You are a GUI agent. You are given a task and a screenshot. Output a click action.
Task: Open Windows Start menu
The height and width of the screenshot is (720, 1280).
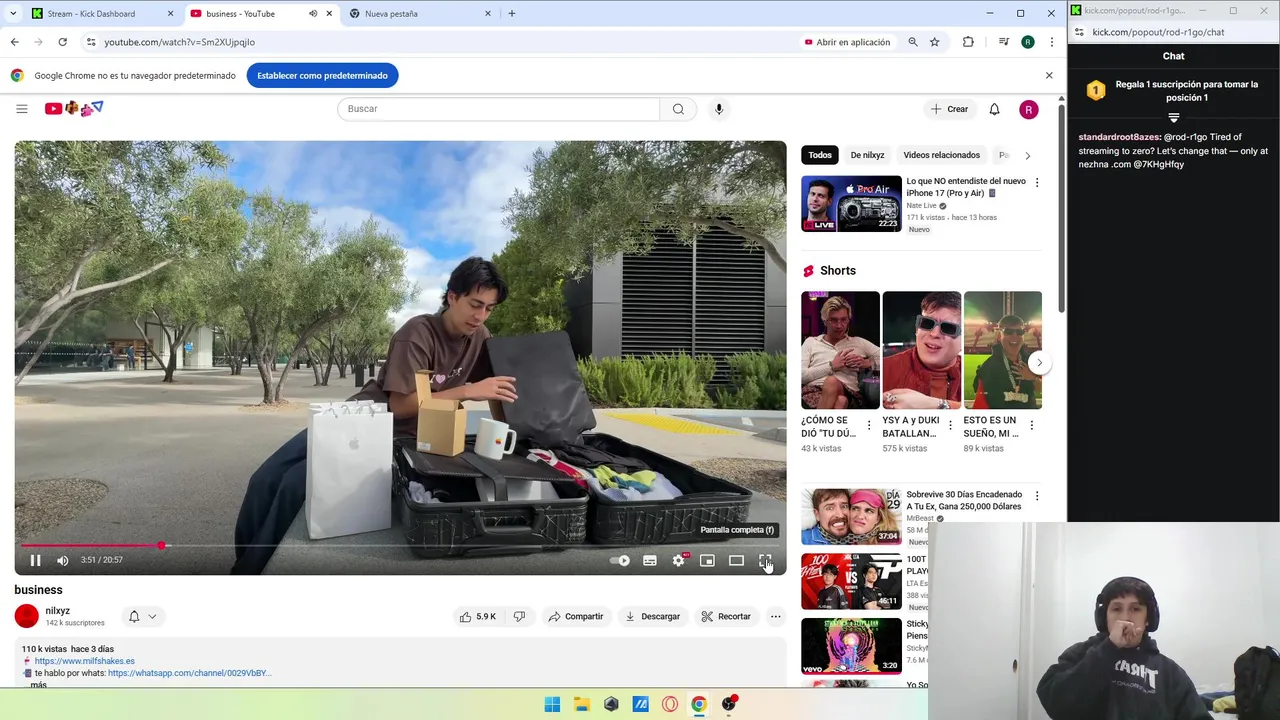pos(552,704)
